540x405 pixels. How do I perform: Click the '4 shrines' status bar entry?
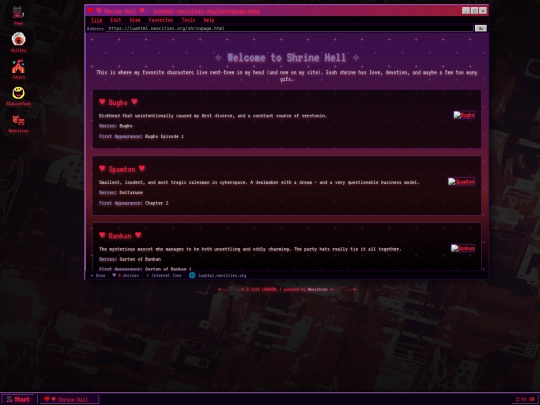tap(126, 276)
